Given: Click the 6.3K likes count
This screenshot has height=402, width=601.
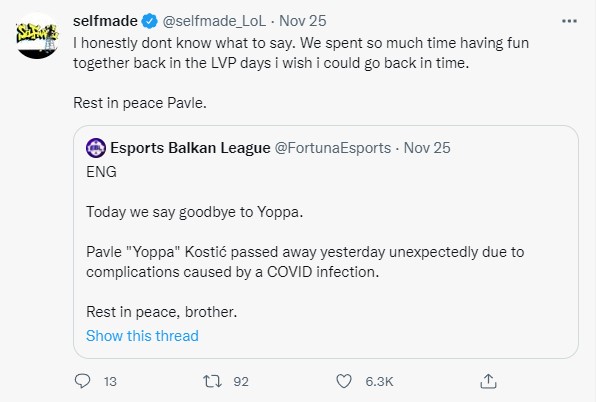Looking at the screenshot, I should coord(380,381).
